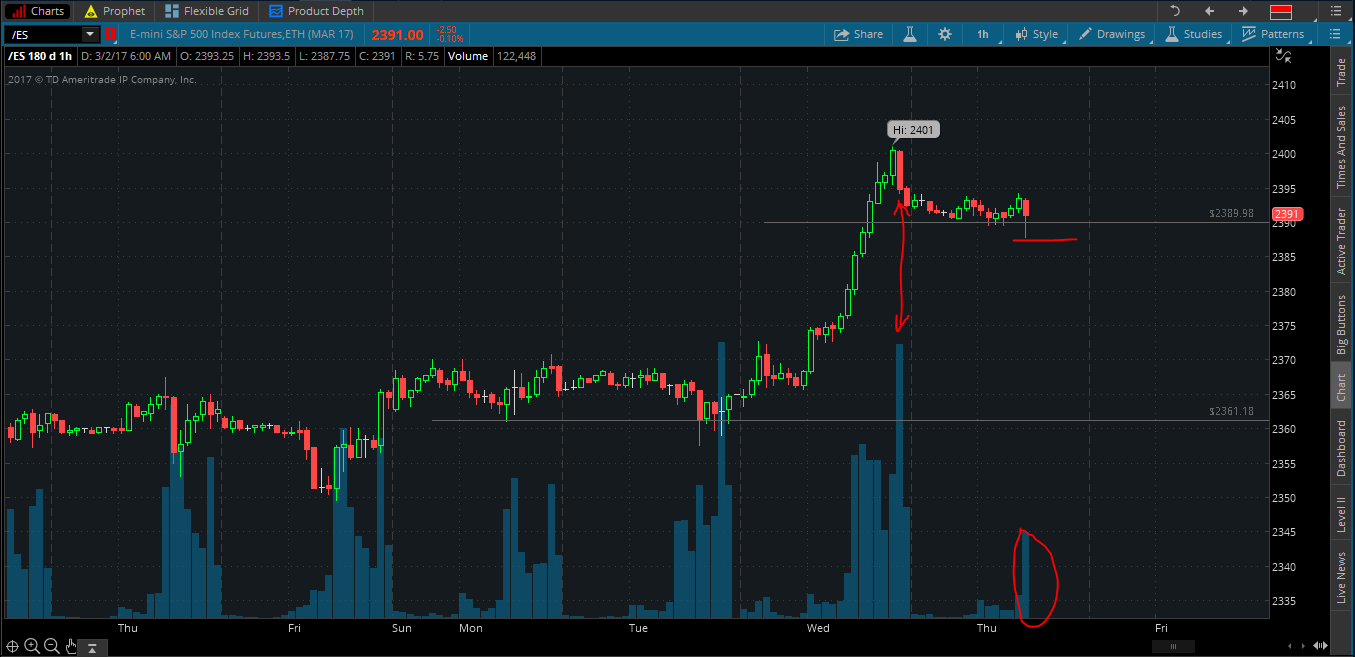This screenshot has width=1355, height=657.
Task: Click the 2391.00 last price text
Action: click(x=397, y=34)
